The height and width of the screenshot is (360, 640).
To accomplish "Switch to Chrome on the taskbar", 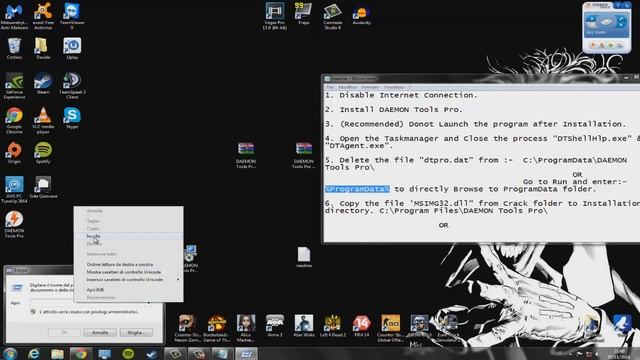I will (x=81, y=353).
